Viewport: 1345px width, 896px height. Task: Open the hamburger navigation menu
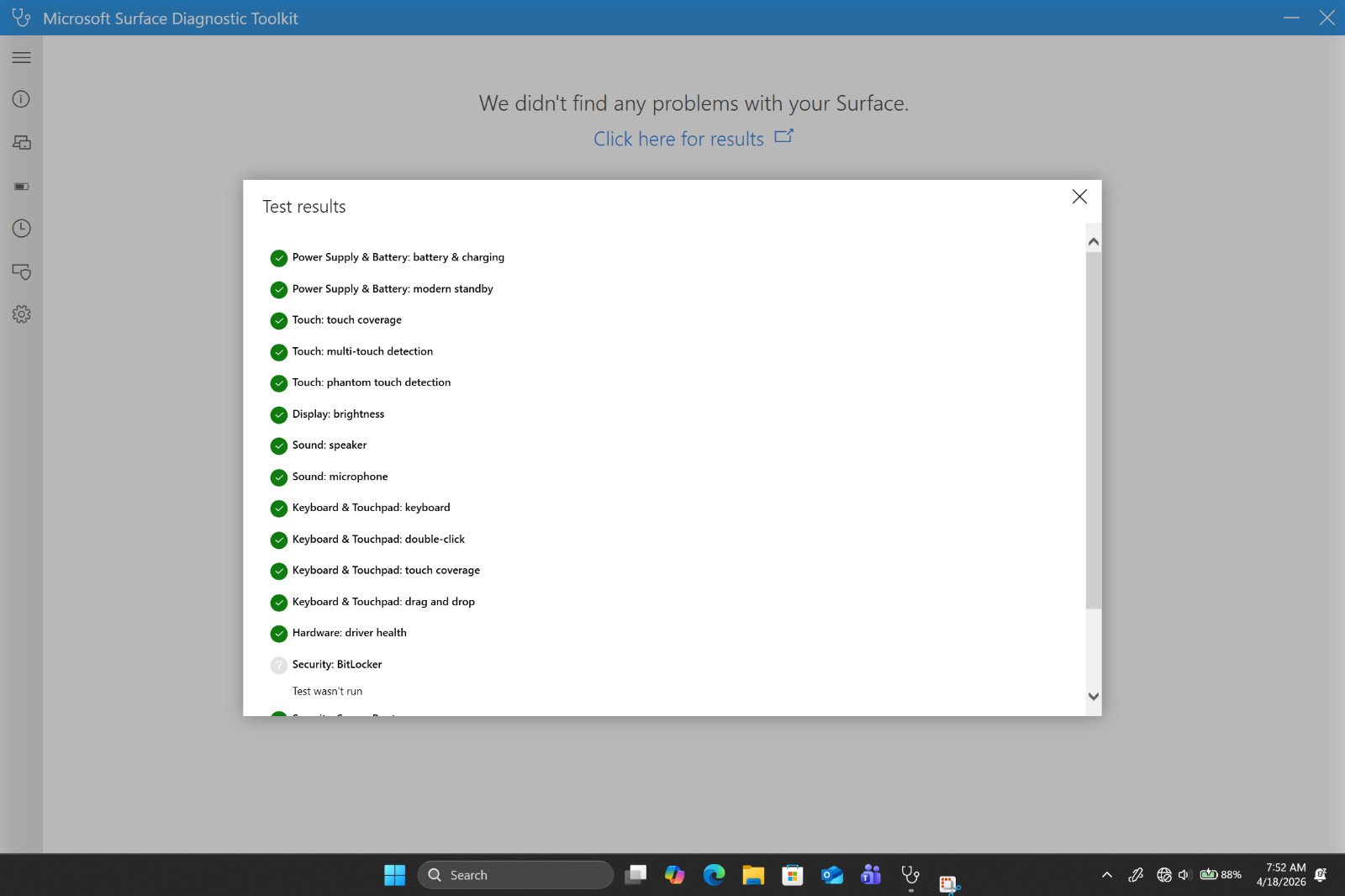(22, 58)
